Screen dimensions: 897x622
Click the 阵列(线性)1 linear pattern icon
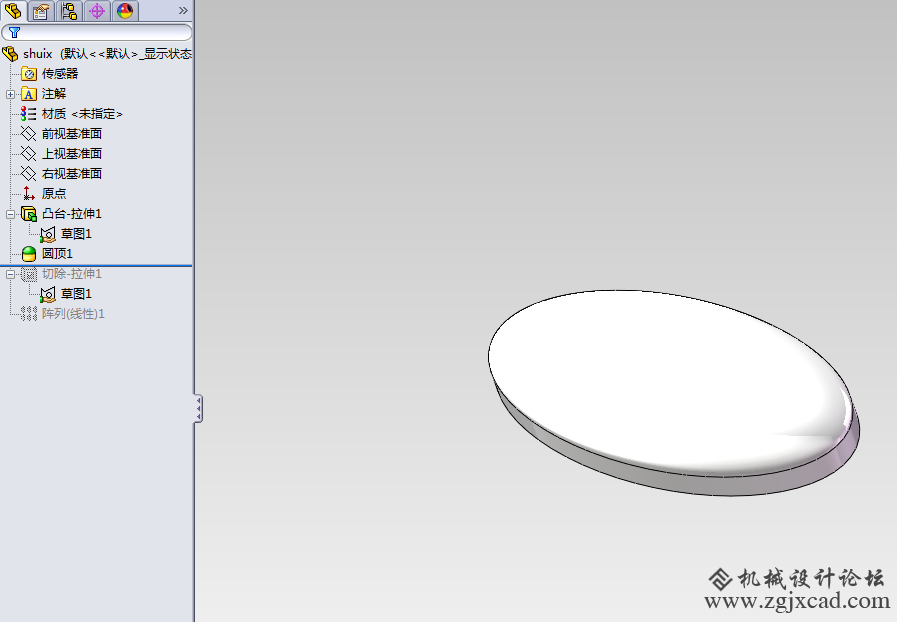[29, 314]
